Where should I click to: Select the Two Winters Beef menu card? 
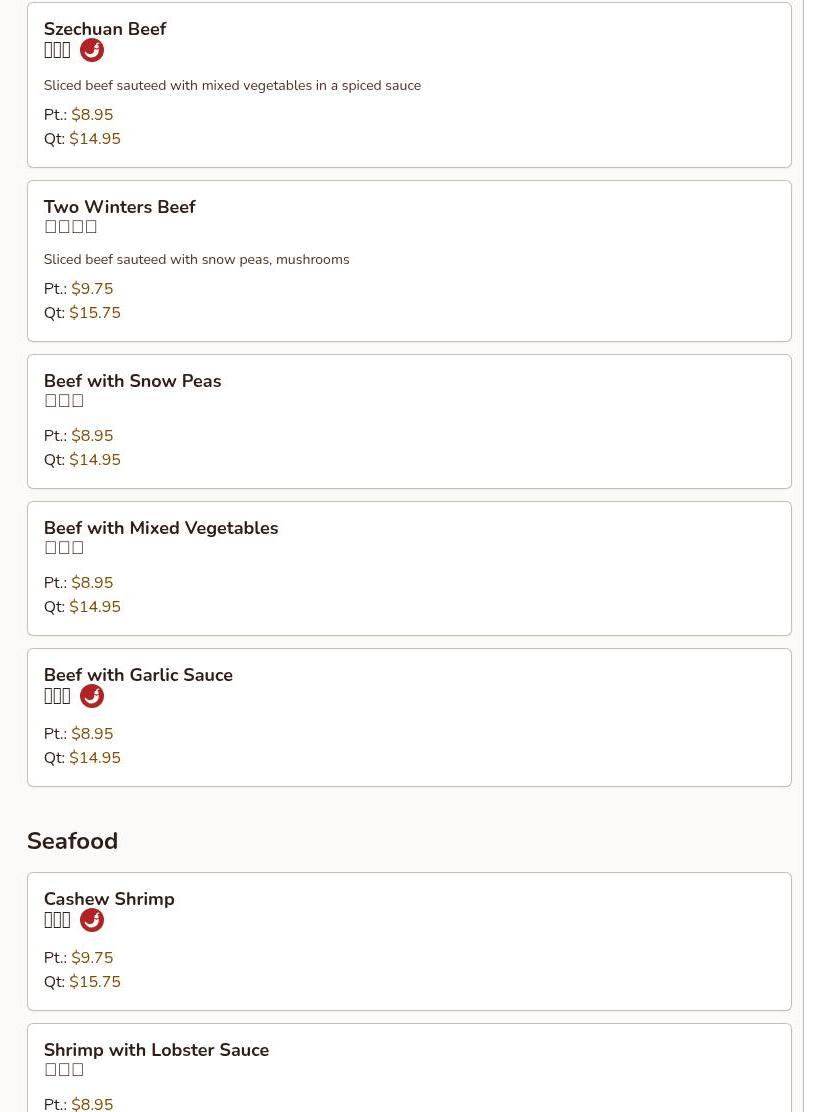tap(409, 261)
